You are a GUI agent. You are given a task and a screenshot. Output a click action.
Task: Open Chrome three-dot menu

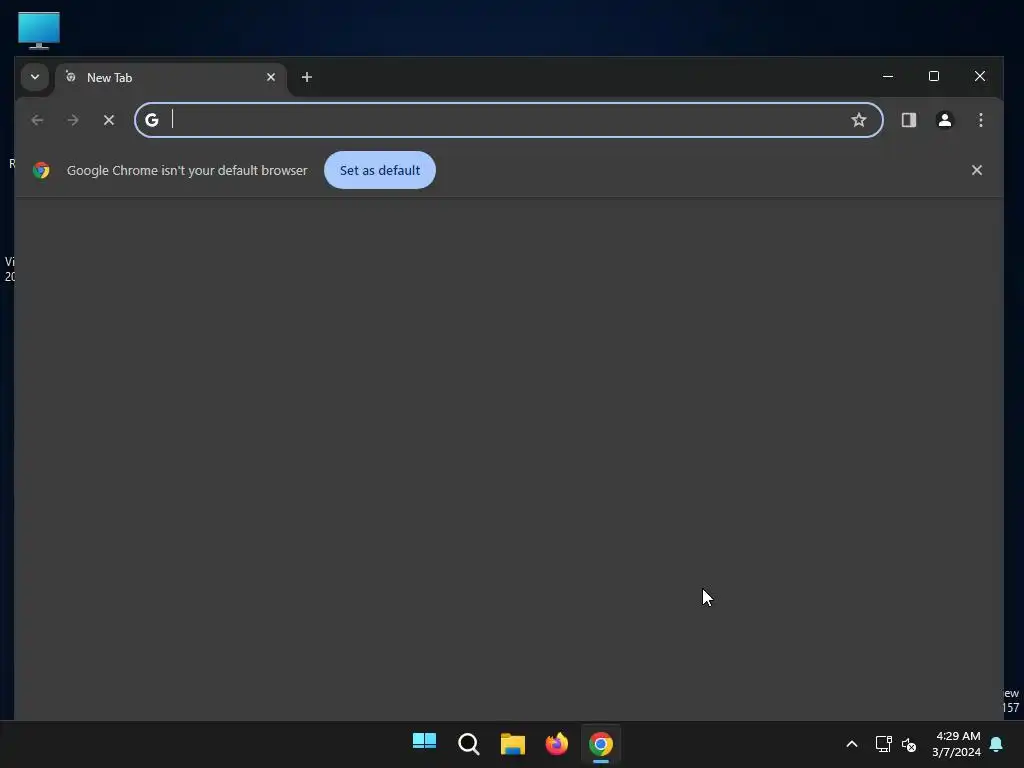pos(980,120)
